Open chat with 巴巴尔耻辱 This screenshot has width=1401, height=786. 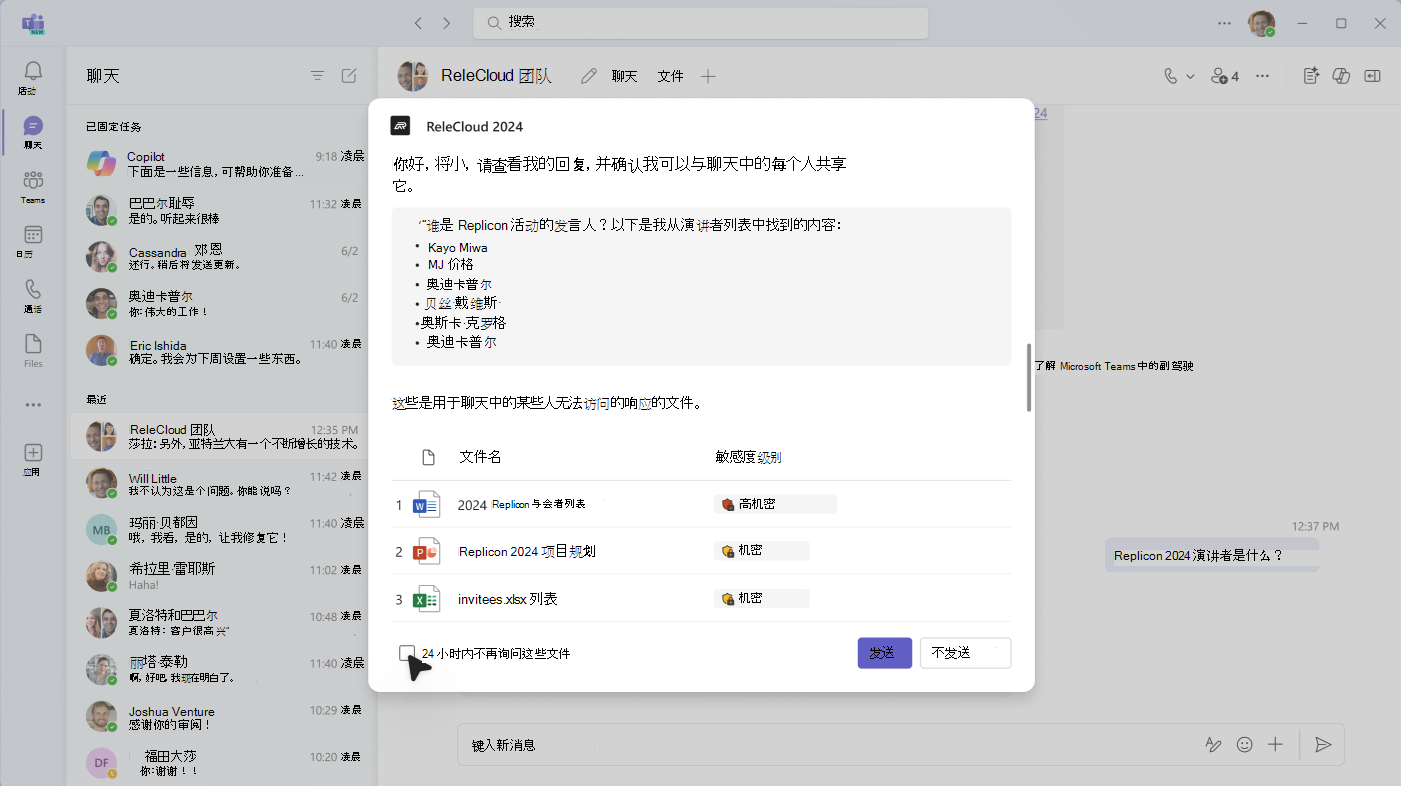pos(224,210)
